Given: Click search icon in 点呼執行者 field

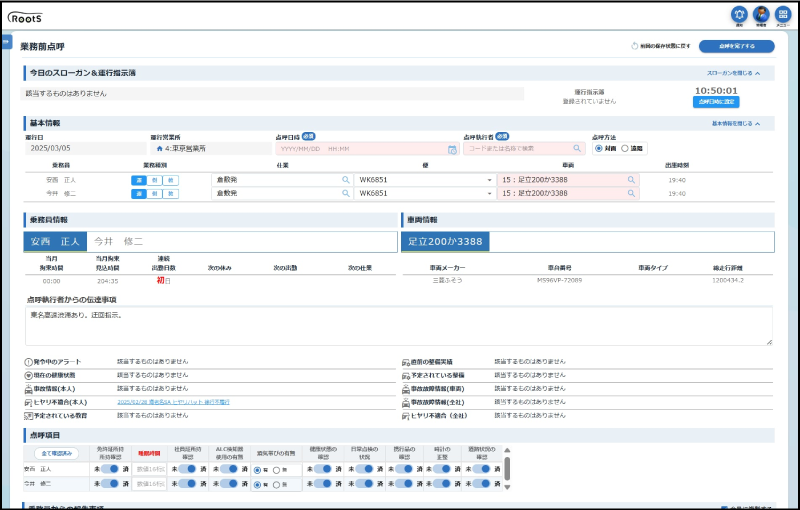Looking at the screenshot, I should [x=577, y=148].
